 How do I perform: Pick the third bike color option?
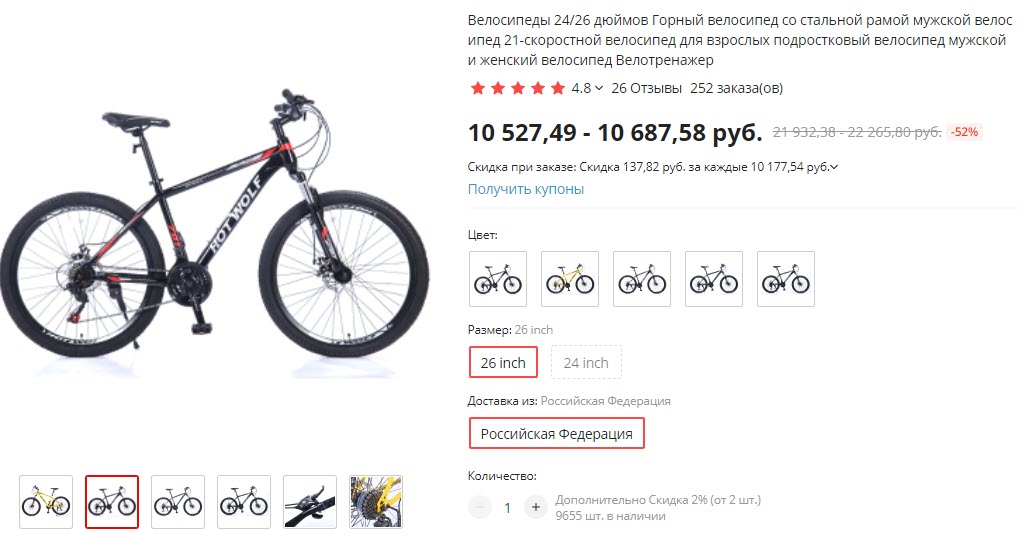[x=642, y=278]
